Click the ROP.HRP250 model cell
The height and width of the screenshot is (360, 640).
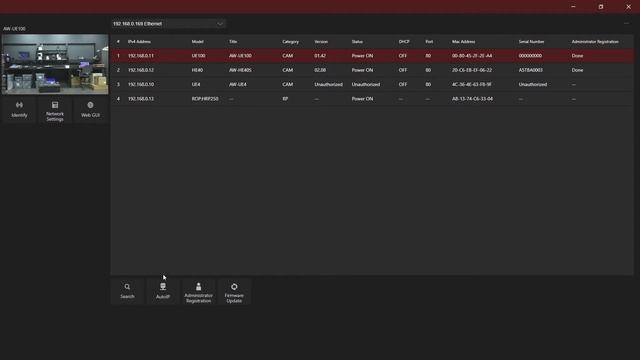(205, 99)
